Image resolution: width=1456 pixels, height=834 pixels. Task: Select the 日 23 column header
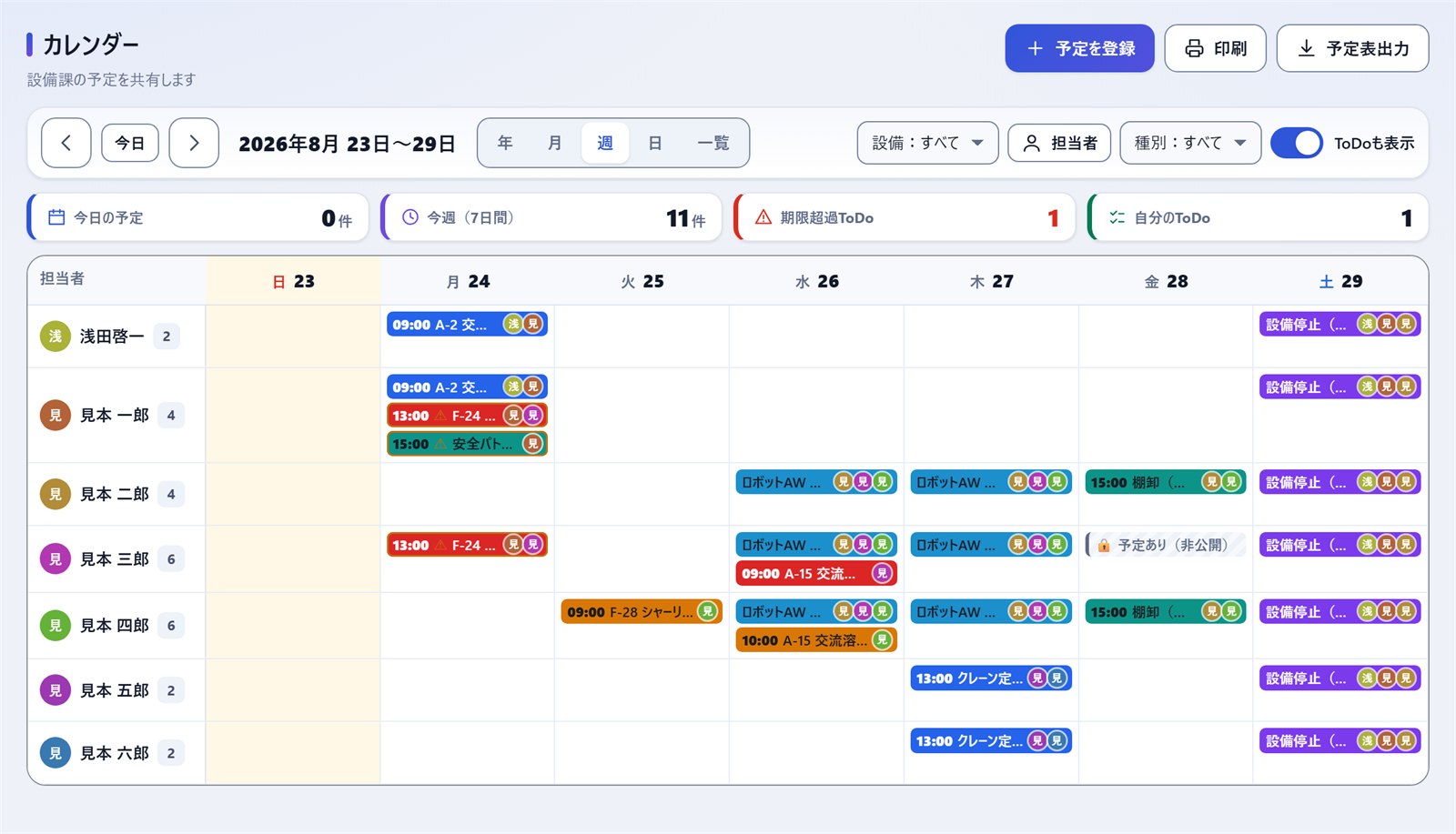[293, 281]
